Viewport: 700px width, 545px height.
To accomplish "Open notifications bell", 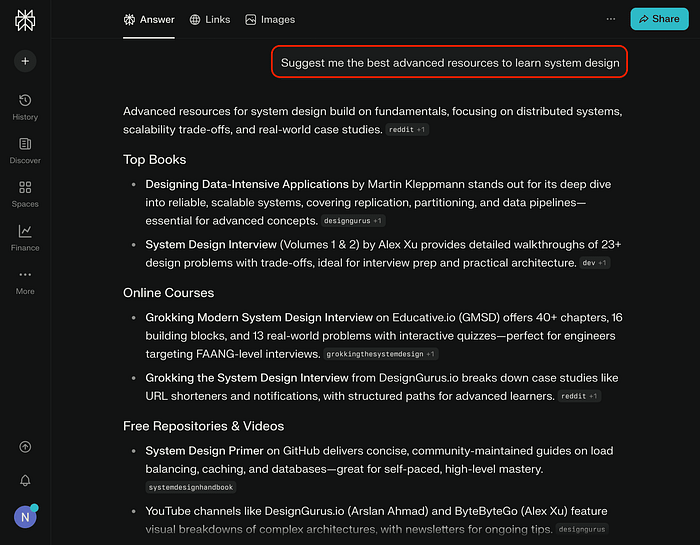I will coord(25,481).
